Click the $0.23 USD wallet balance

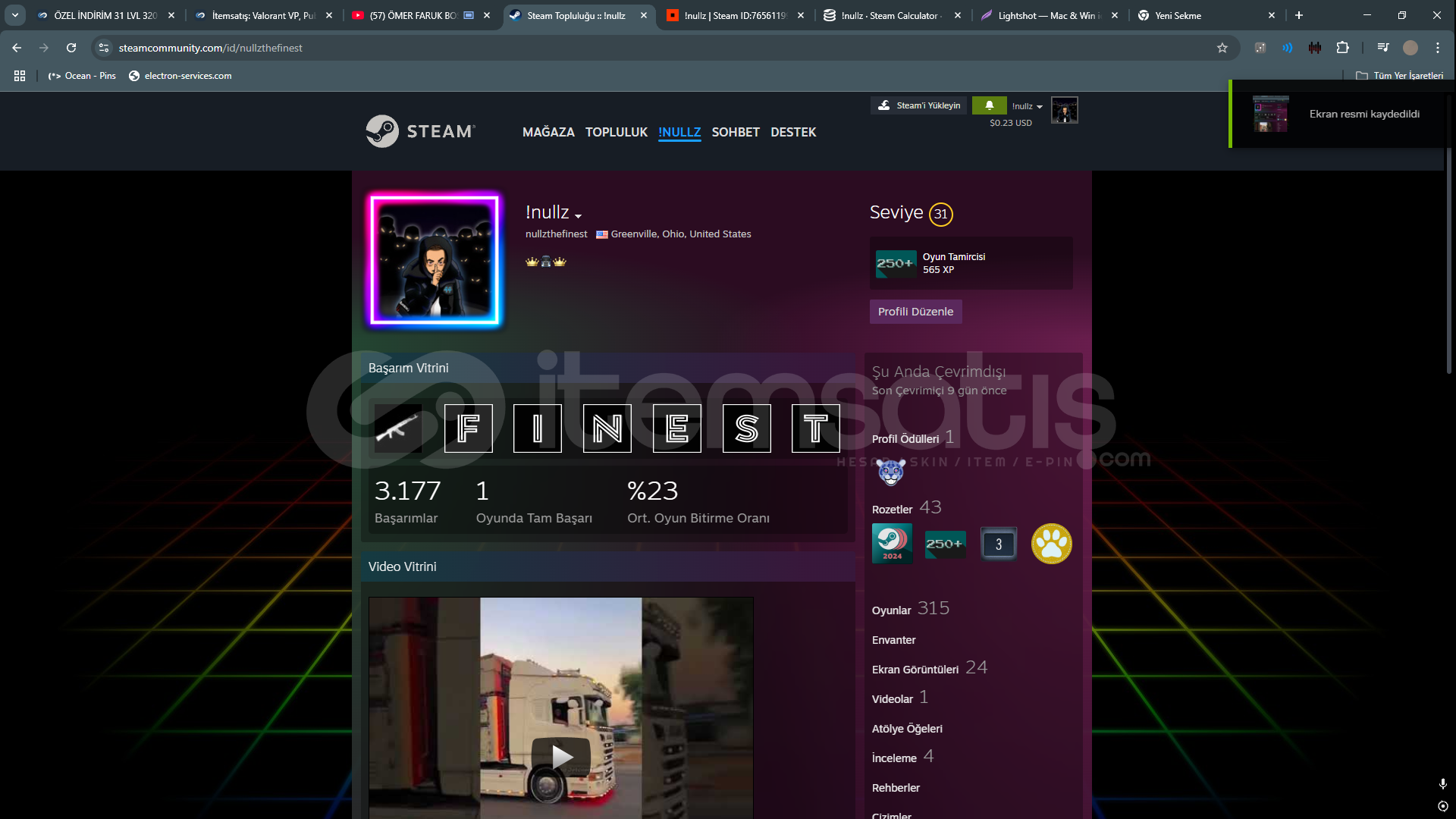point(1011,123)
